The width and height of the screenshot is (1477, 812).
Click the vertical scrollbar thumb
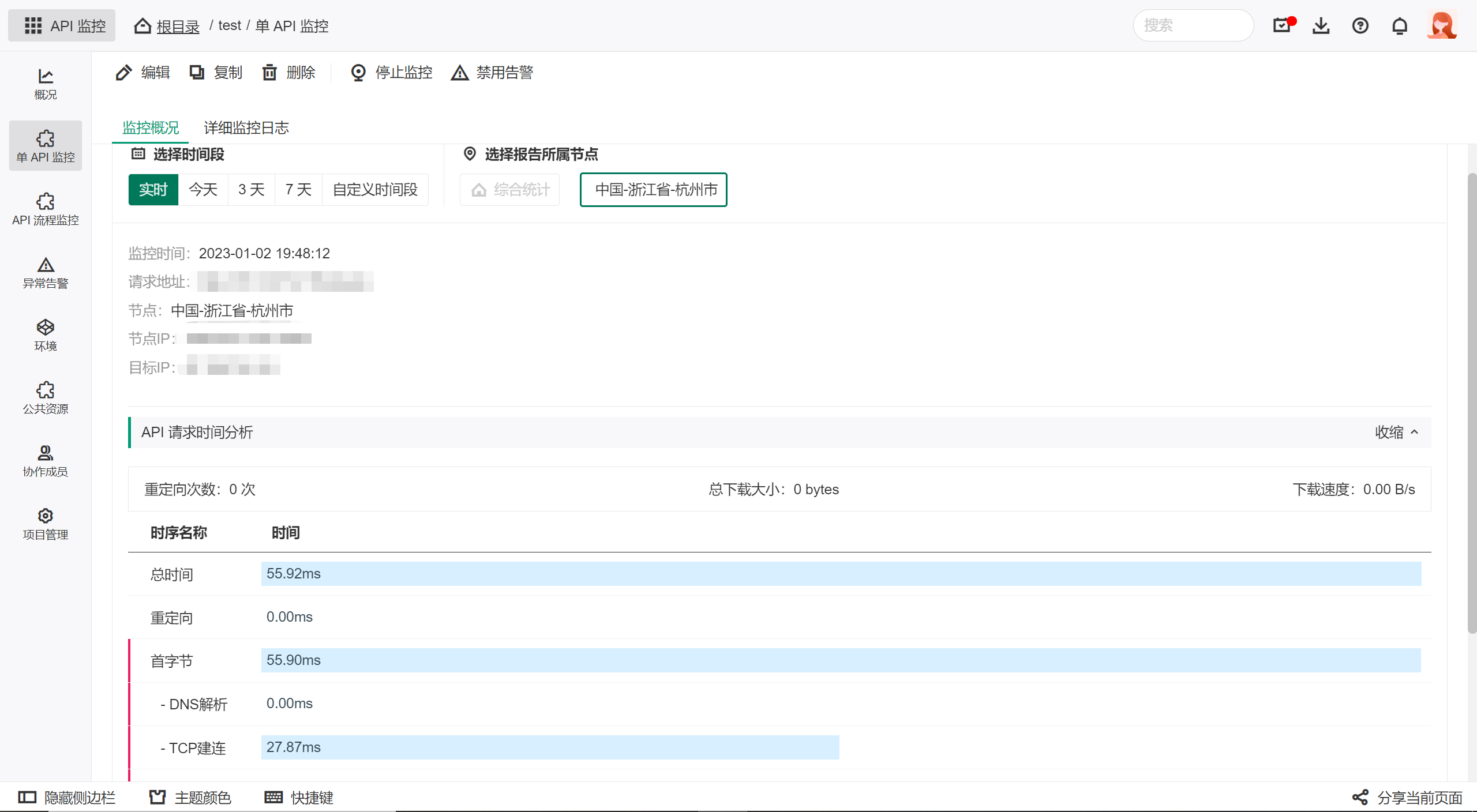click(x=1472, y=404)
